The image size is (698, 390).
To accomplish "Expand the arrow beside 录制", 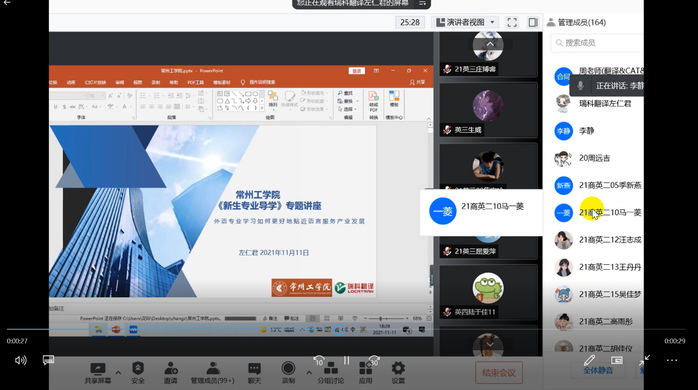I will click(x=308, y=373).
